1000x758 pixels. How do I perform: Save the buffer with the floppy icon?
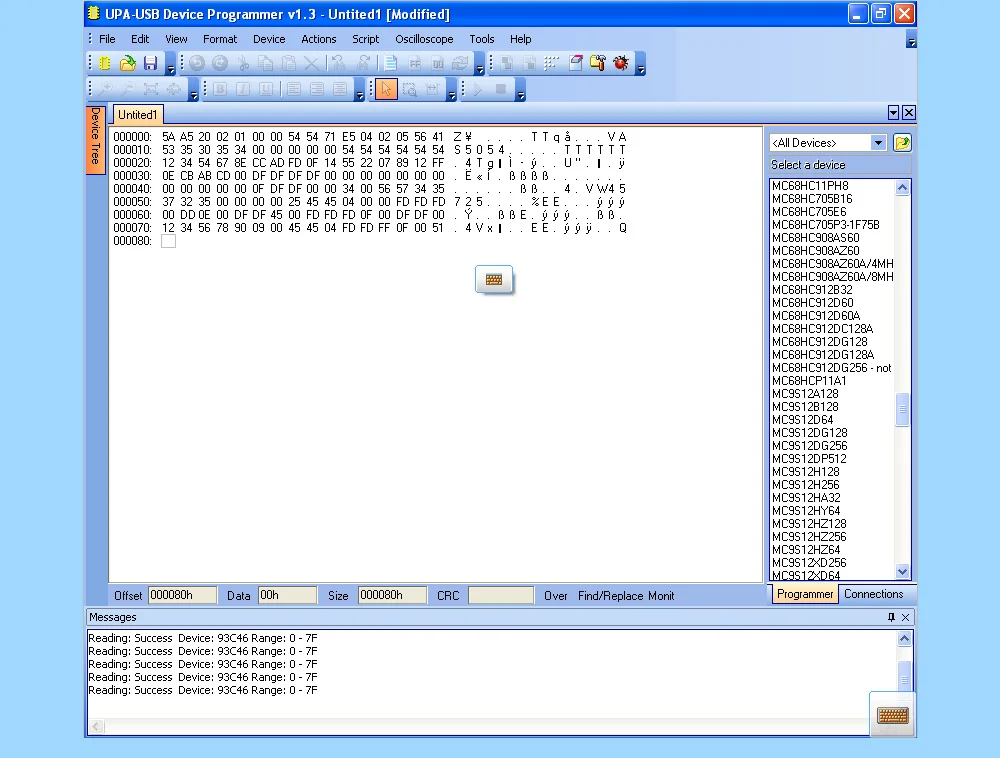pos(151,63)
